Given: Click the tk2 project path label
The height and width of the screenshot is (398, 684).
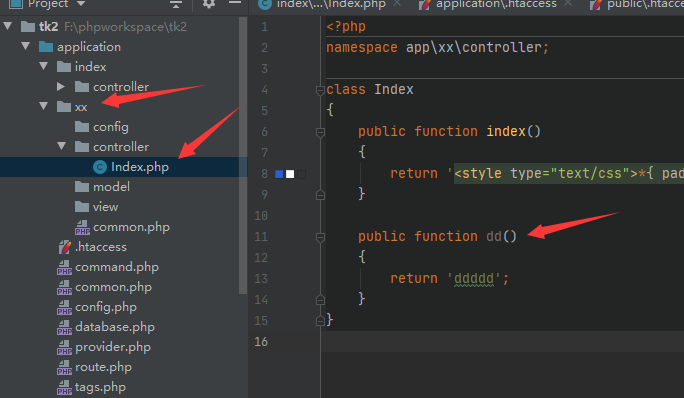Looking at the screenshot, I should pyautogui.click(x=125, y=27).
